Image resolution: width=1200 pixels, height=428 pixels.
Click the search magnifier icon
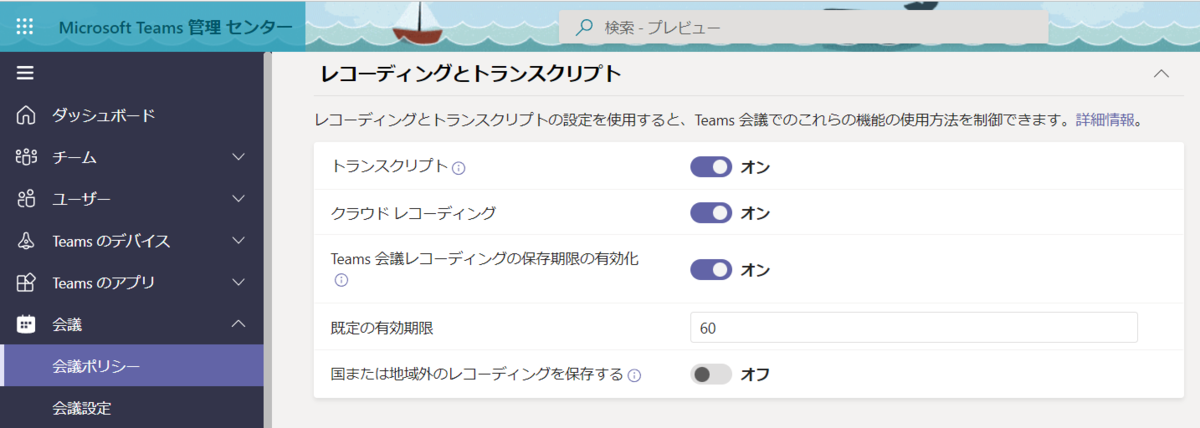coord(585,27)
